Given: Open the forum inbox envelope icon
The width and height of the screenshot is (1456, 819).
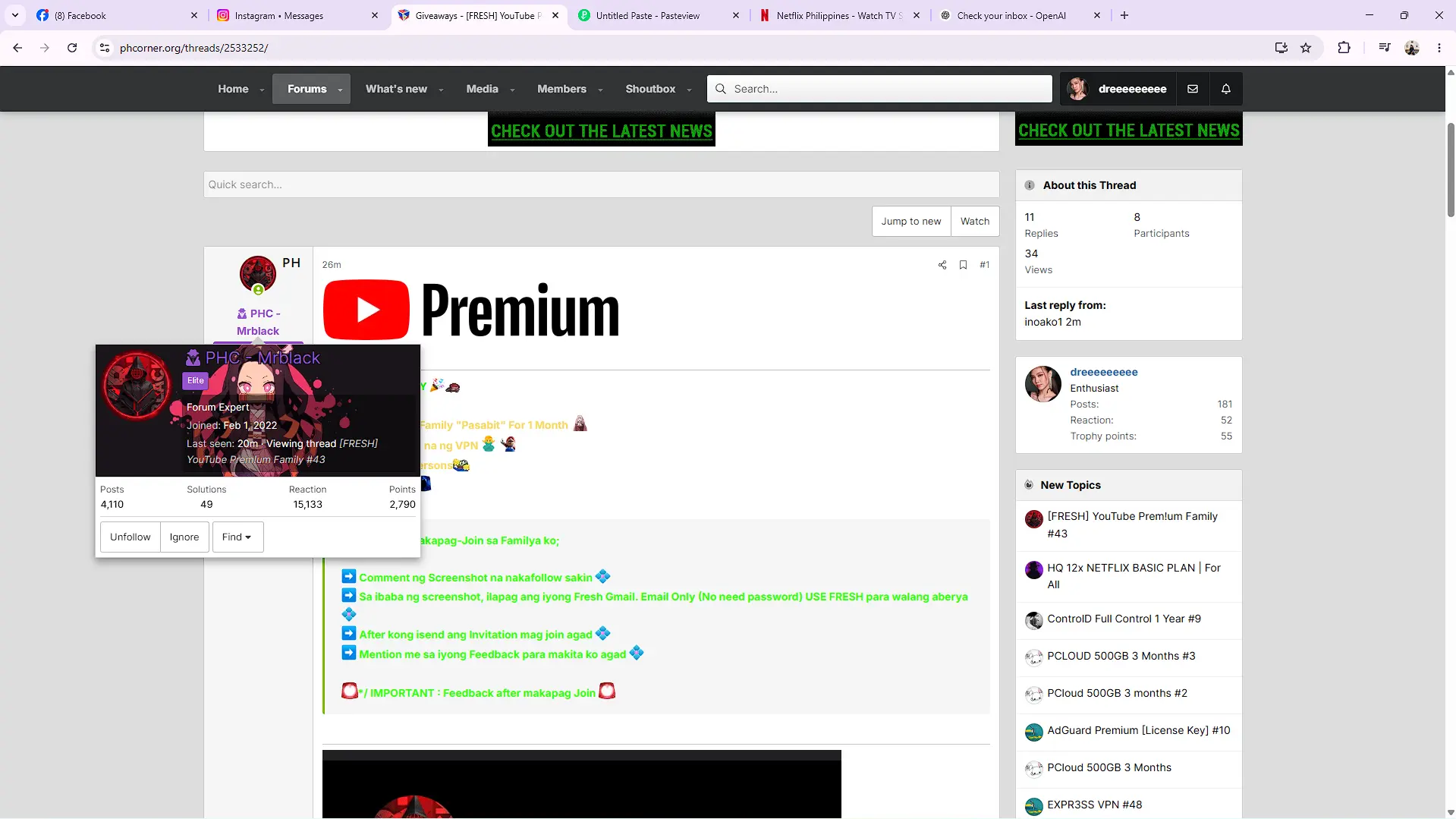Looking at the screenshot, I should click(x=1193, y=89).
